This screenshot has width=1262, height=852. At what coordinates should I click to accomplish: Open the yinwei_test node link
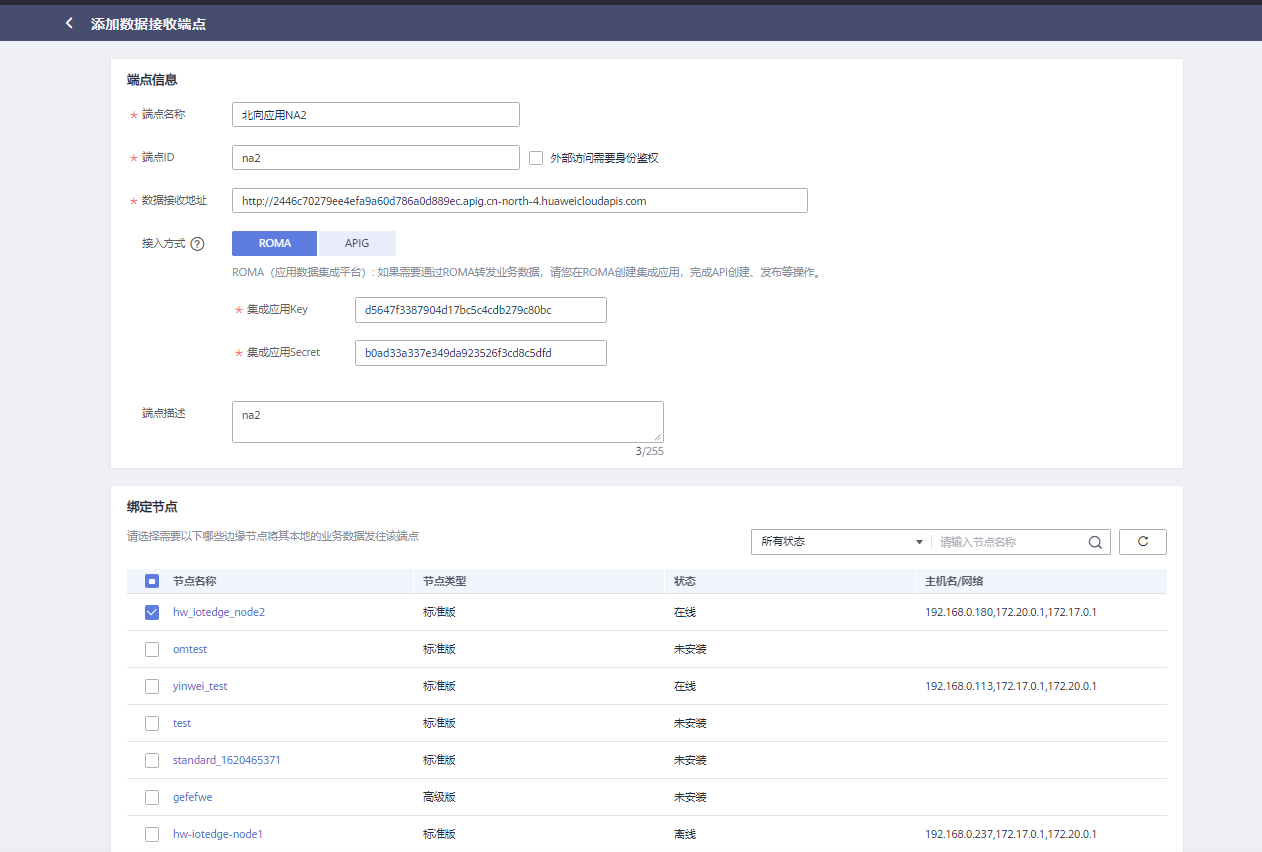200,686
